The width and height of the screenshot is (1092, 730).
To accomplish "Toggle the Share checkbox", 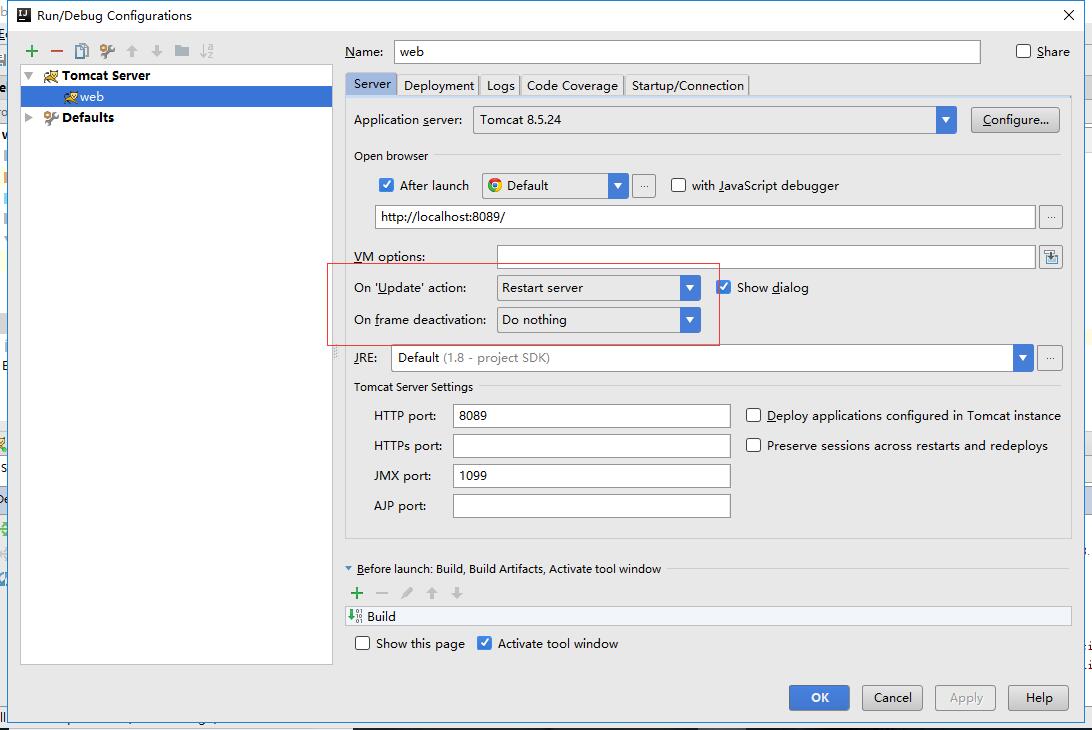I will [x=1023, y=51].
